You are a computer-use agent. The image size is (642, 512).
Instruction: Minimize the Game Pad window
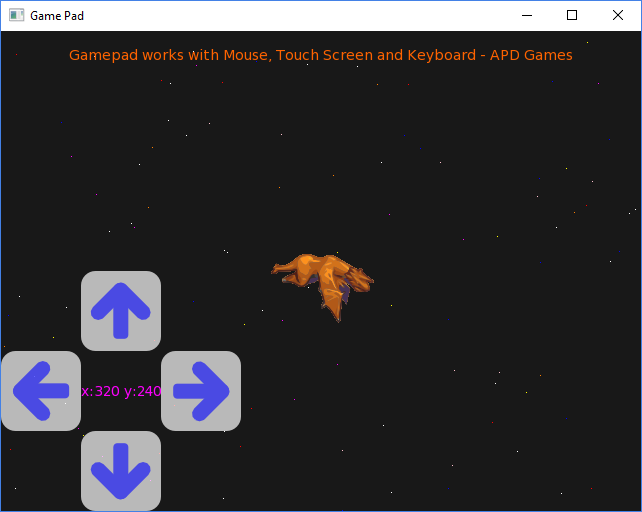point(526,15)
